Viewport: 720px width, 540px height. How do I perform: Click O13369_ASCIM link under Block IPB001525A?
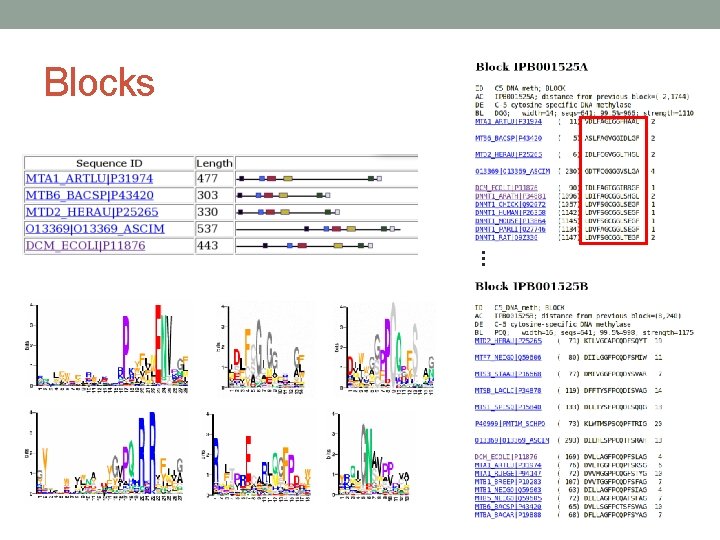click(x=512, y=171)
